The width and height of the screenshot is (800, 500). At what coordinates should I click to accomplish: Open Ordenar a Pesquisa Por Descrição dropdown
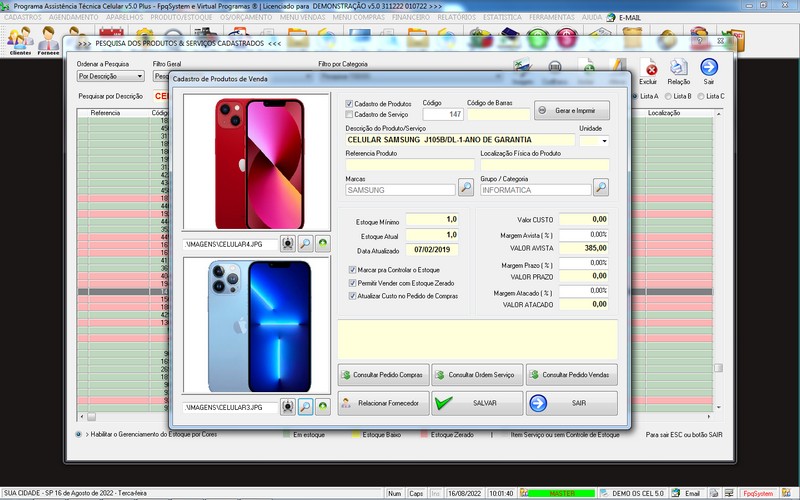coord(111,76)
